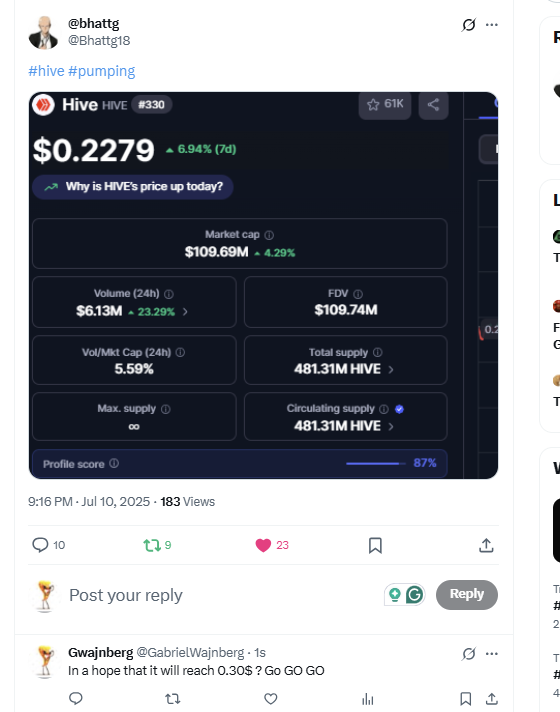View analytics for Gwajnberg's reply
560x712 pixels.
pos(368,699)
